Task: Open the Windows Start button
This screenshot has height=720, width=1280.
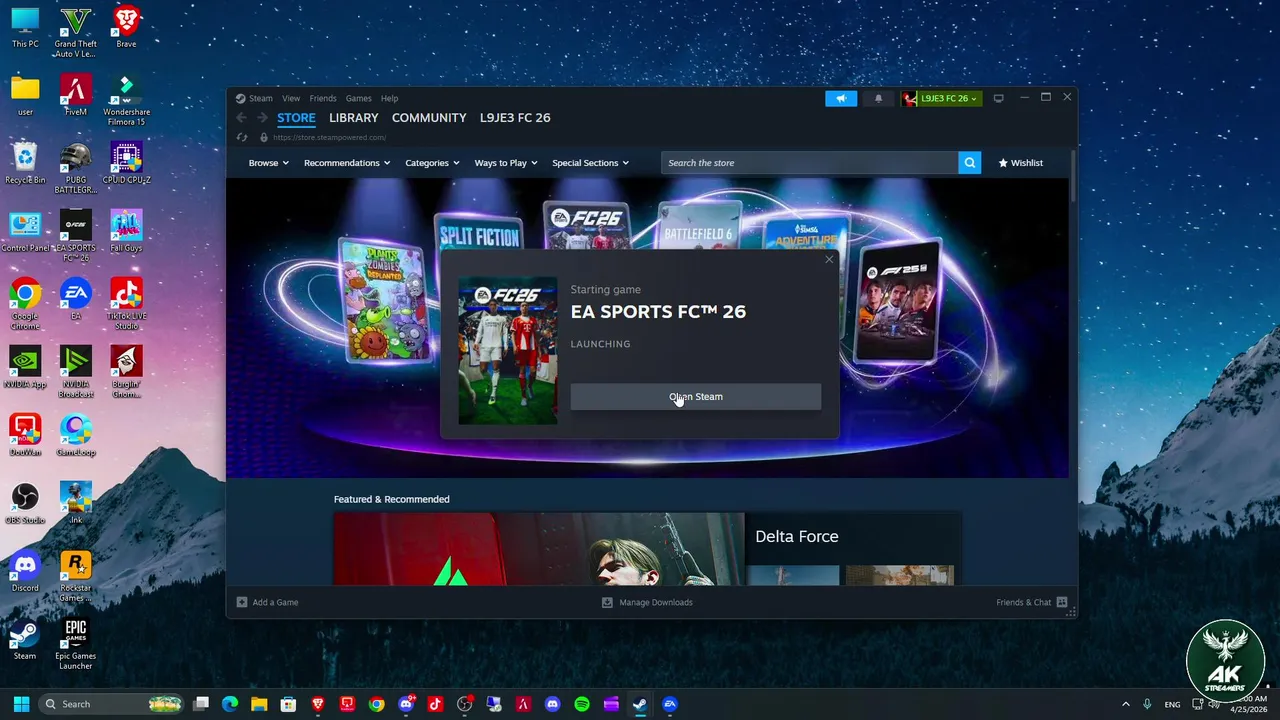Action: pyautogui.click(x=21, y=704)
